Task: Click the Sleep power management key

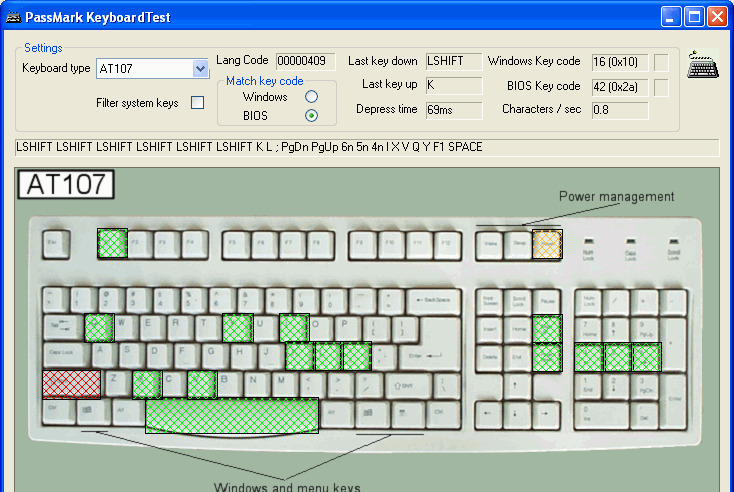Action: [518, 245]
